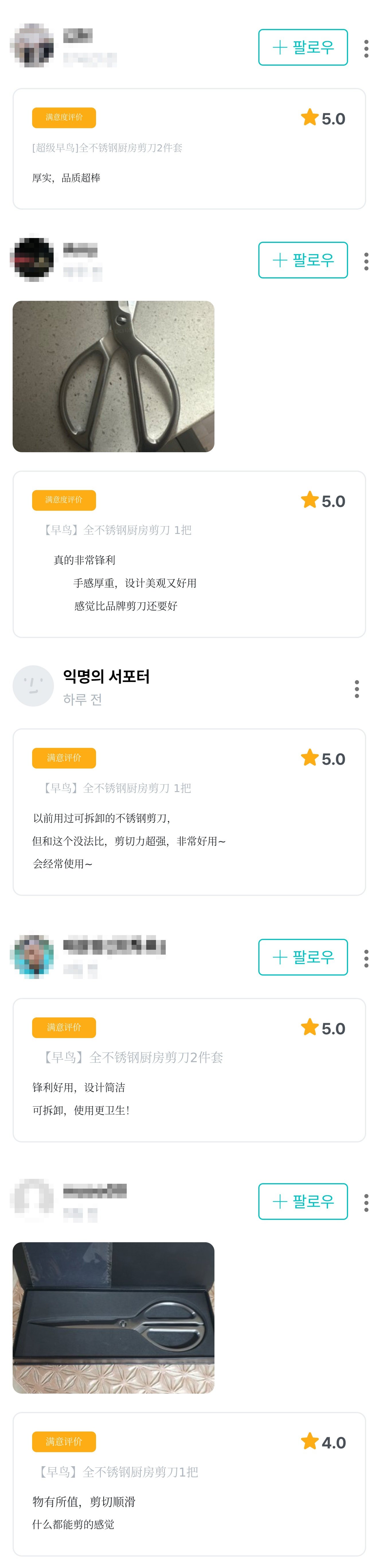Open more options beside the topmost 팔로우 button

coord(366,48)
